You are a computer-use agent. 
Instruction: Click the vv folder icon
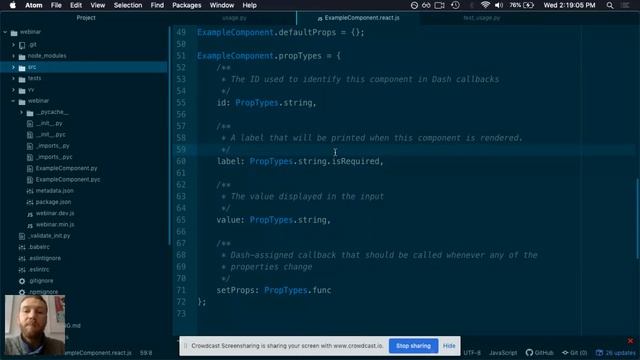coord(22,90)
